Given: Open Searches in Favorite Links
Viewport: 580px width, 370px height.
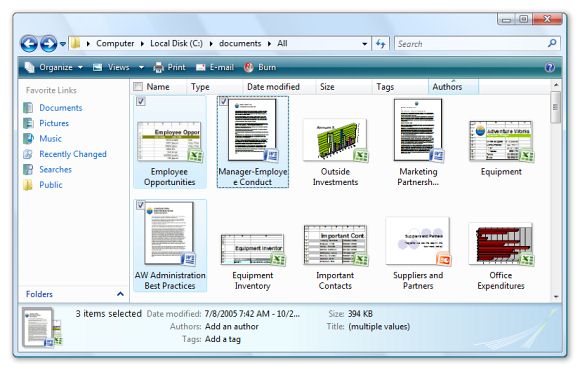Looking at the screenshot, I should (x=48, y=169).
